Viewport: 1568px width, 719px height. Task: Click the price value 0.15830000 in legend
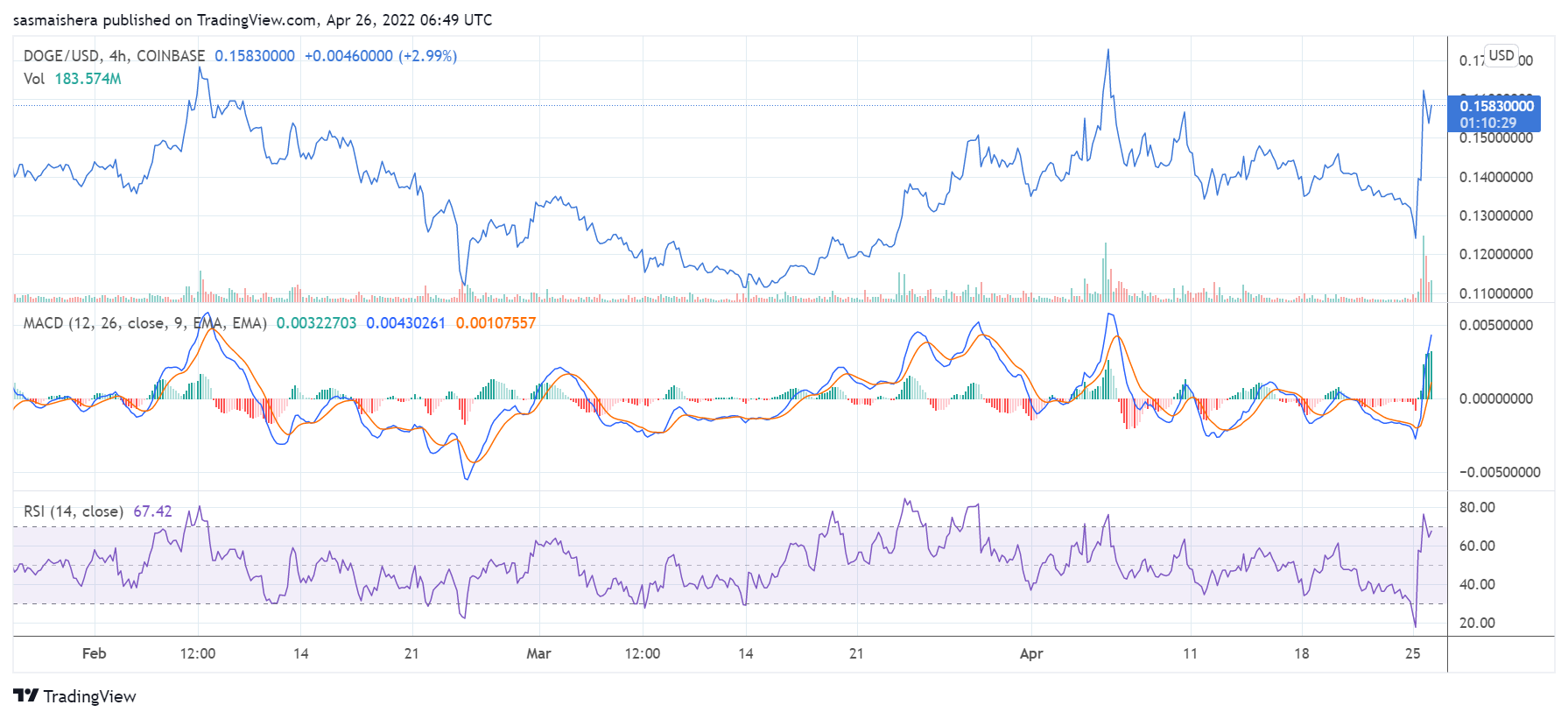[x=255, y=56]
